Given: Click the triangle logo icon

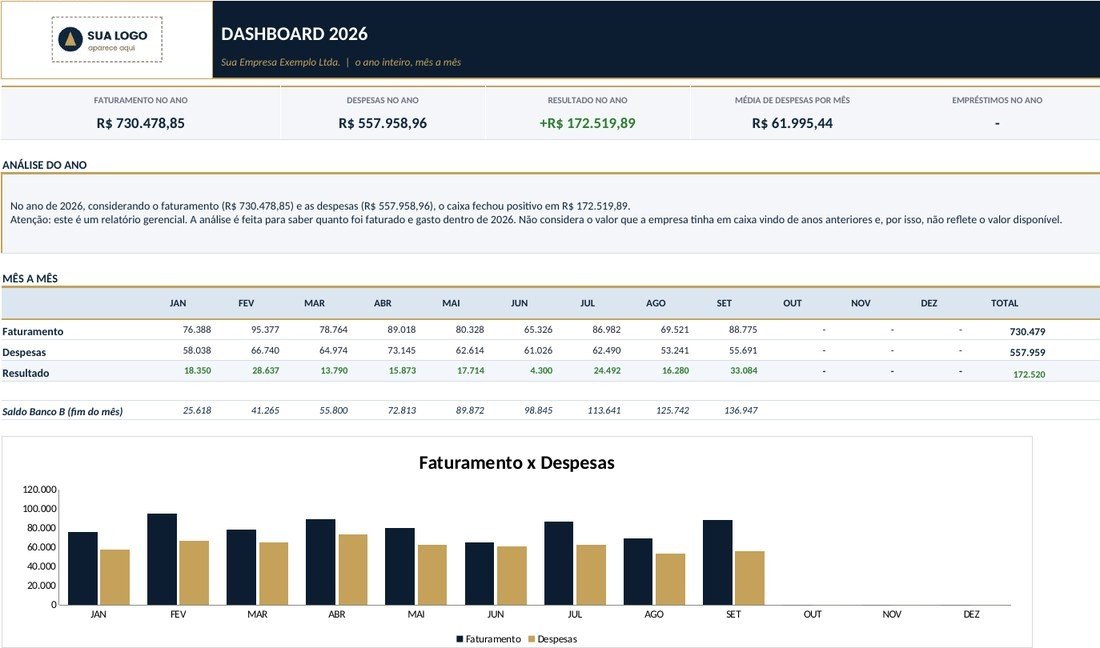Looking at the screenshot, I should 70,39.
